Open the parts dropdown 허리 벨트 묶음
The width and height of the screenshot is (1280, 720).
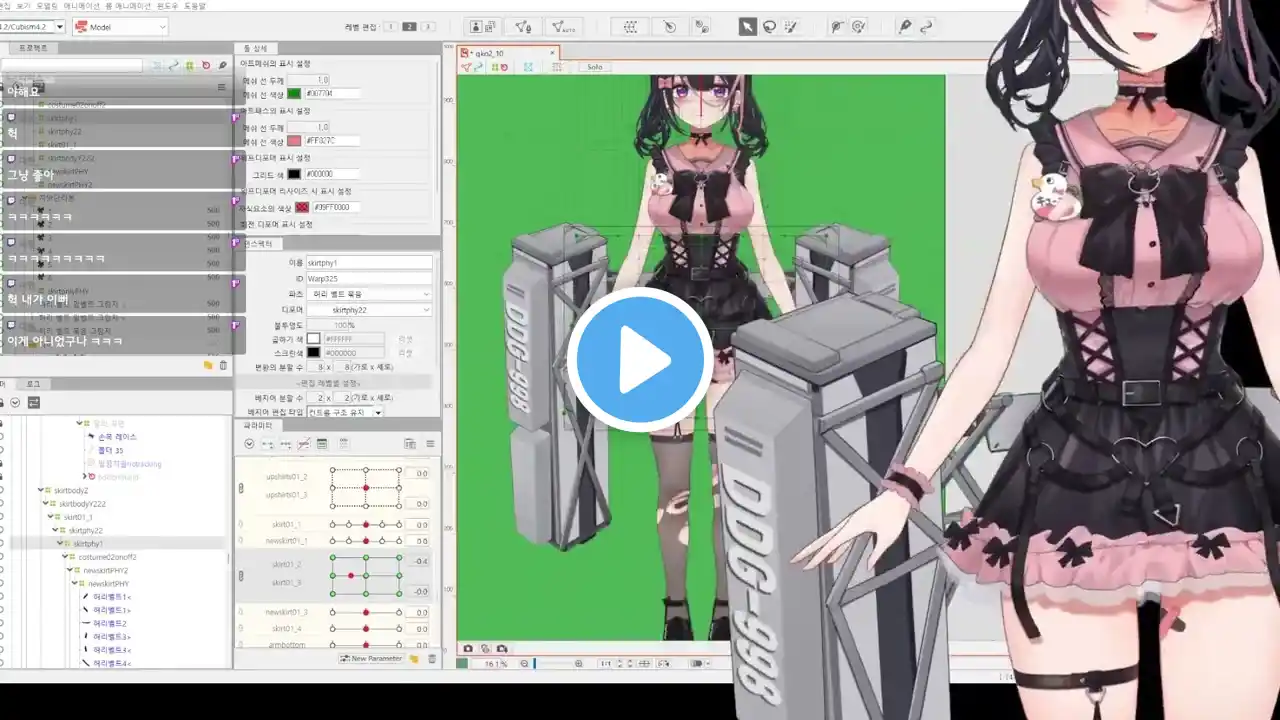(369, 294)
